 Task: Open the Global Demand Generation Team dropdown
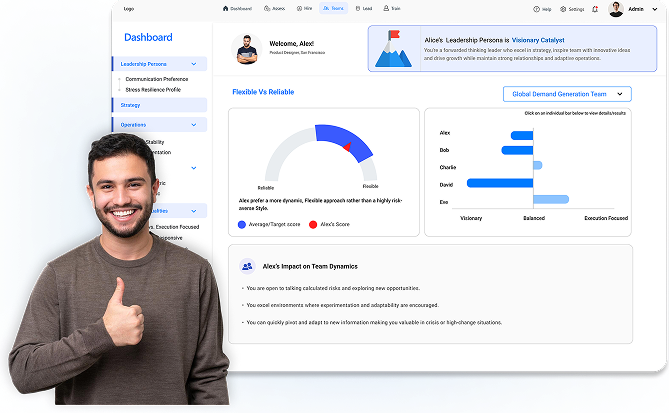[x=567, y=94]
